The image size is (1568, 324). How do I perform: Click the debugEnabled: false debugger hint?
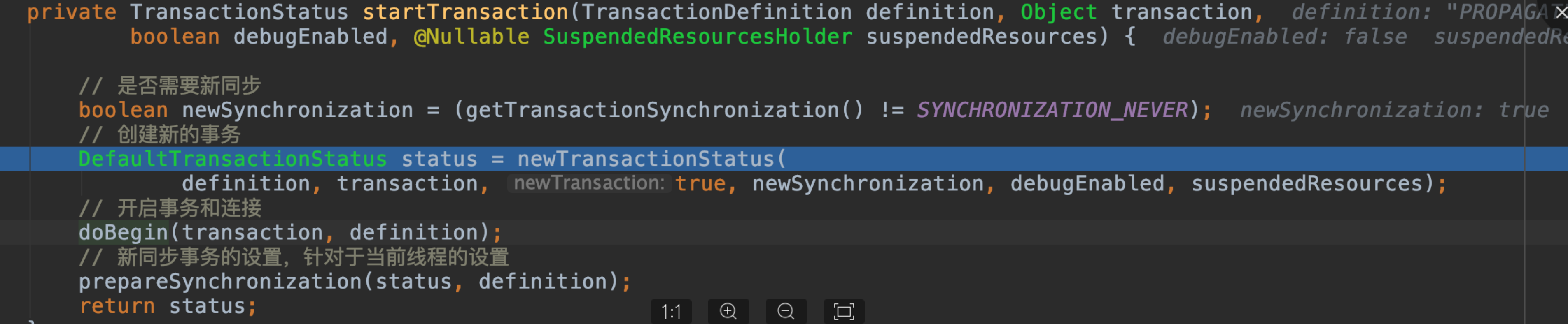(x=1285, y=37)
